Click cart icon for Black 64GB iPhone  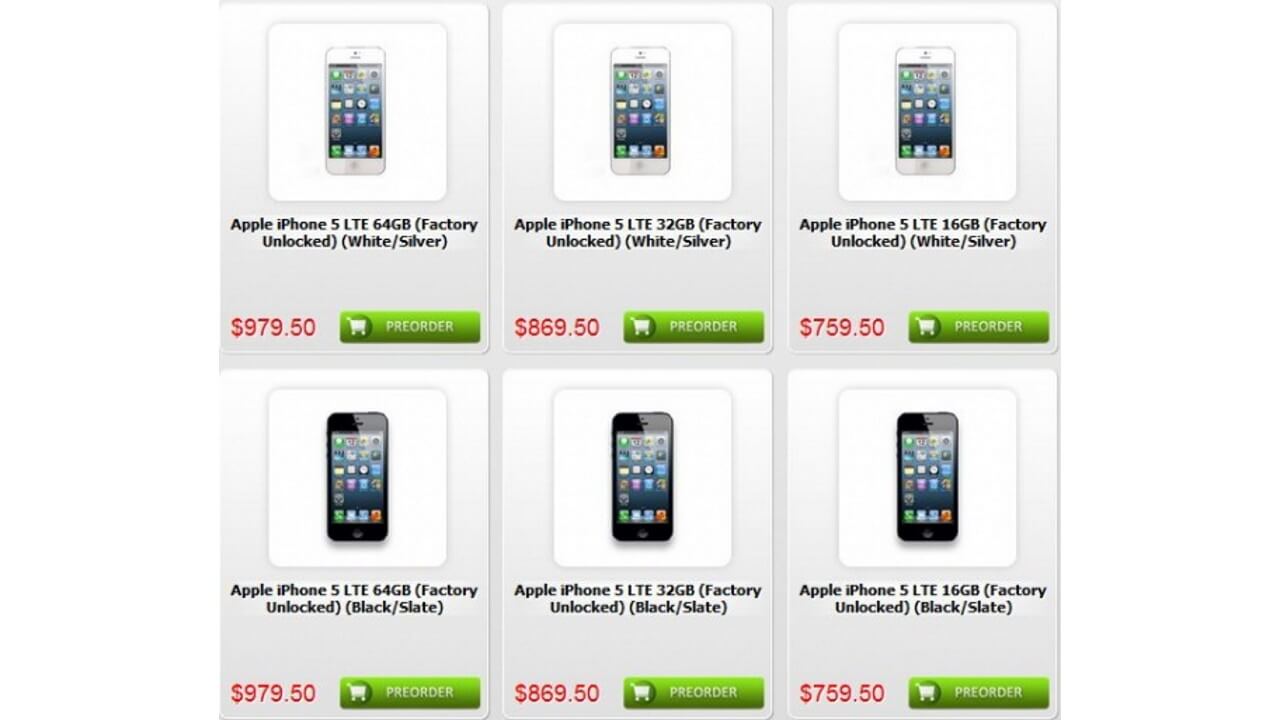point(358,693)
